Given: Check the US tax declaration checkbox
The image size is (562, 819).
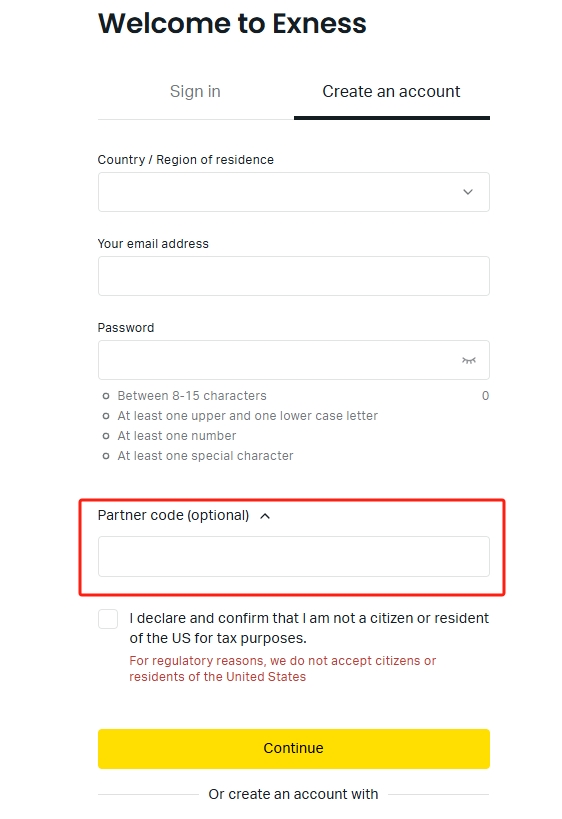Looking at the screenshot, I should [x=108, y=619].
